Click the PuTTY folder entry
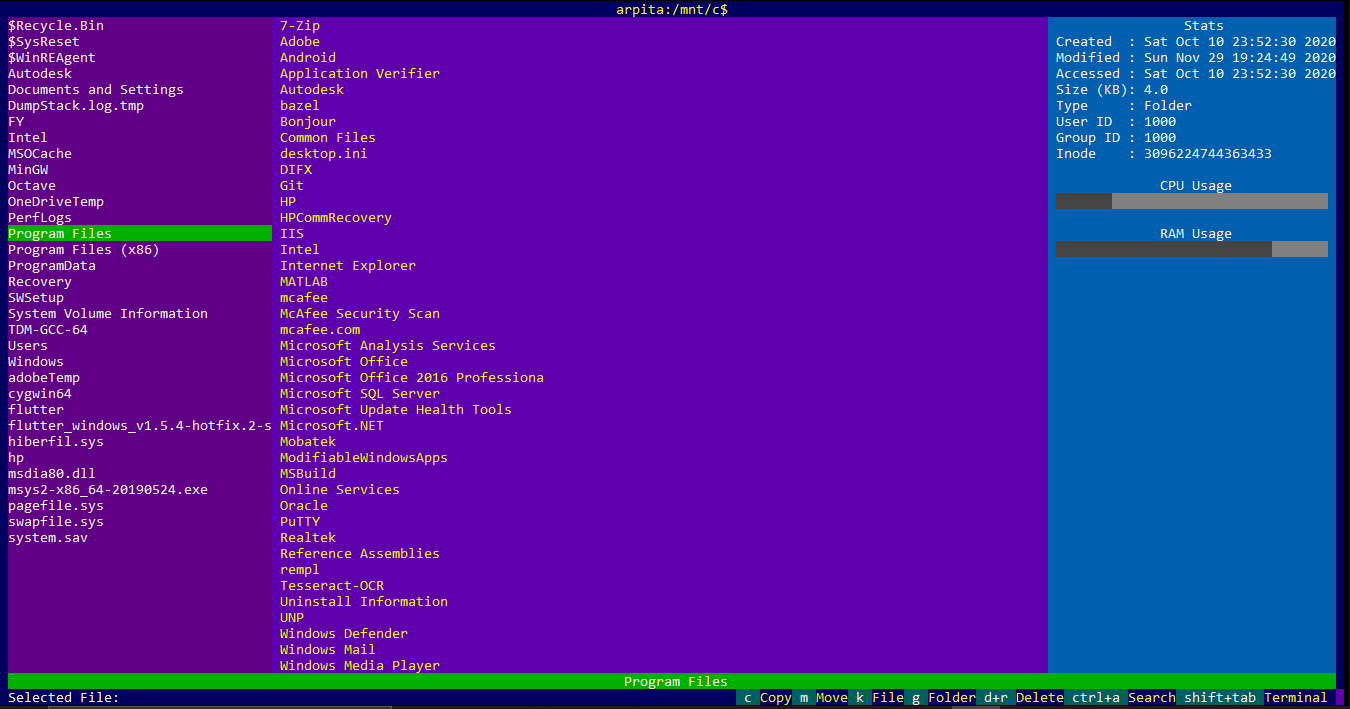The height and width of the screenshot is (709, 1350). (300, 521)
